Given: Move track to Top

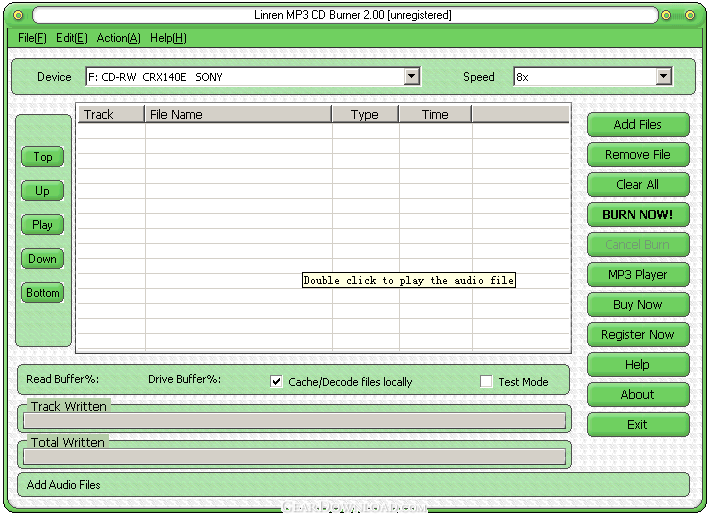Looking at the screenshot, I should click(42, 157).
